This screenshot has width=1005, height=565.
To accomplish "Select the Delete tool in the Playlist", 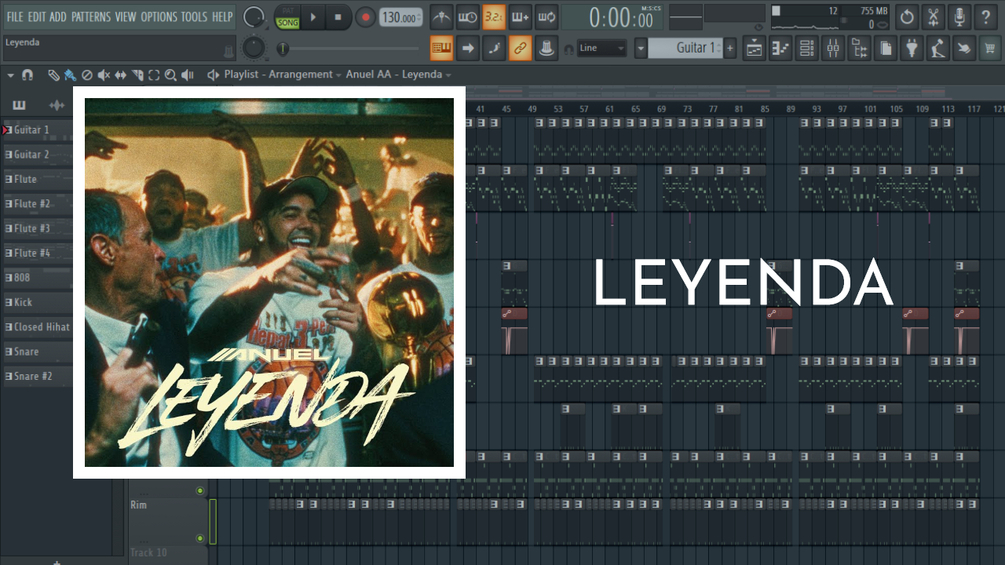I will coord(87,75).
